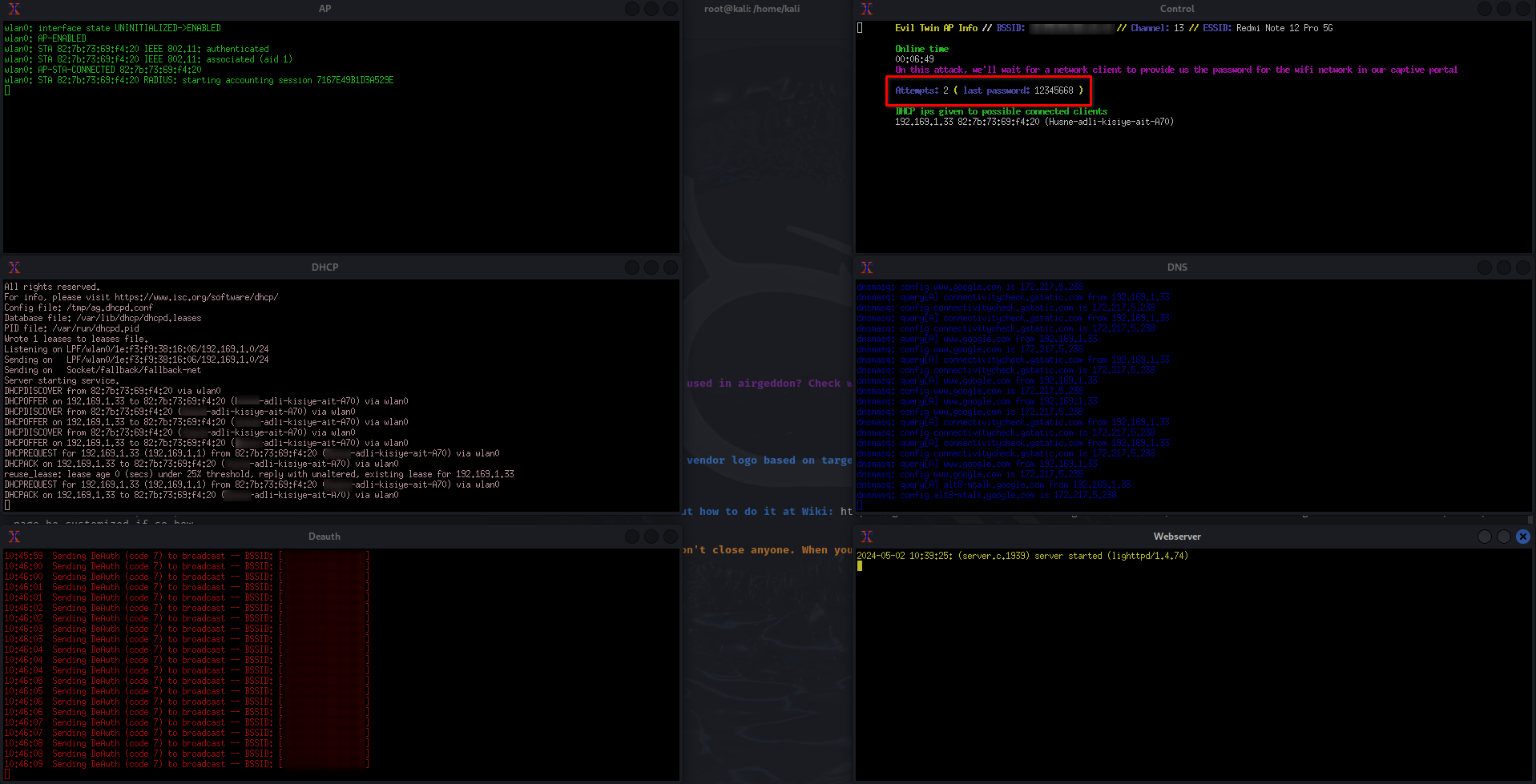Focus the root@kali background terminal title
1536x784 pixels.
pos(752,9)
